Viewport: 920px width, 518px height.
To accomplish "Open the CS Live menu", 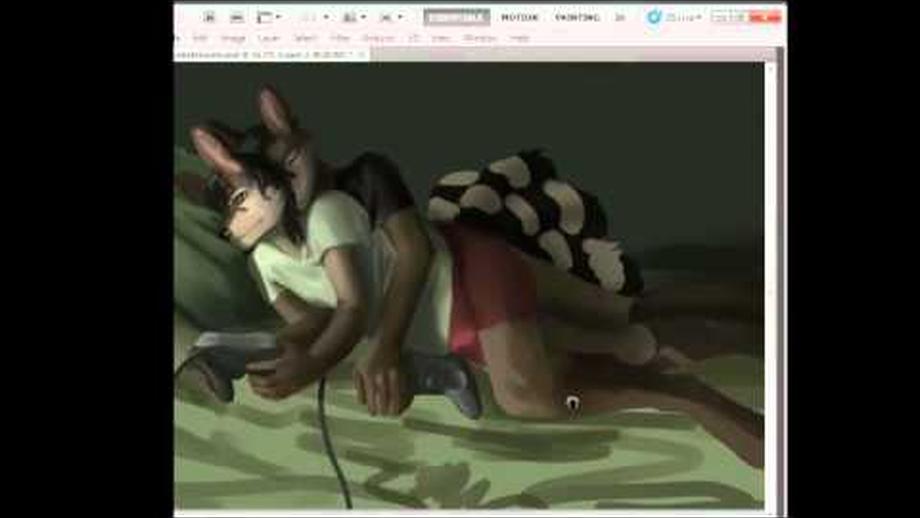I will pos(674,18).
